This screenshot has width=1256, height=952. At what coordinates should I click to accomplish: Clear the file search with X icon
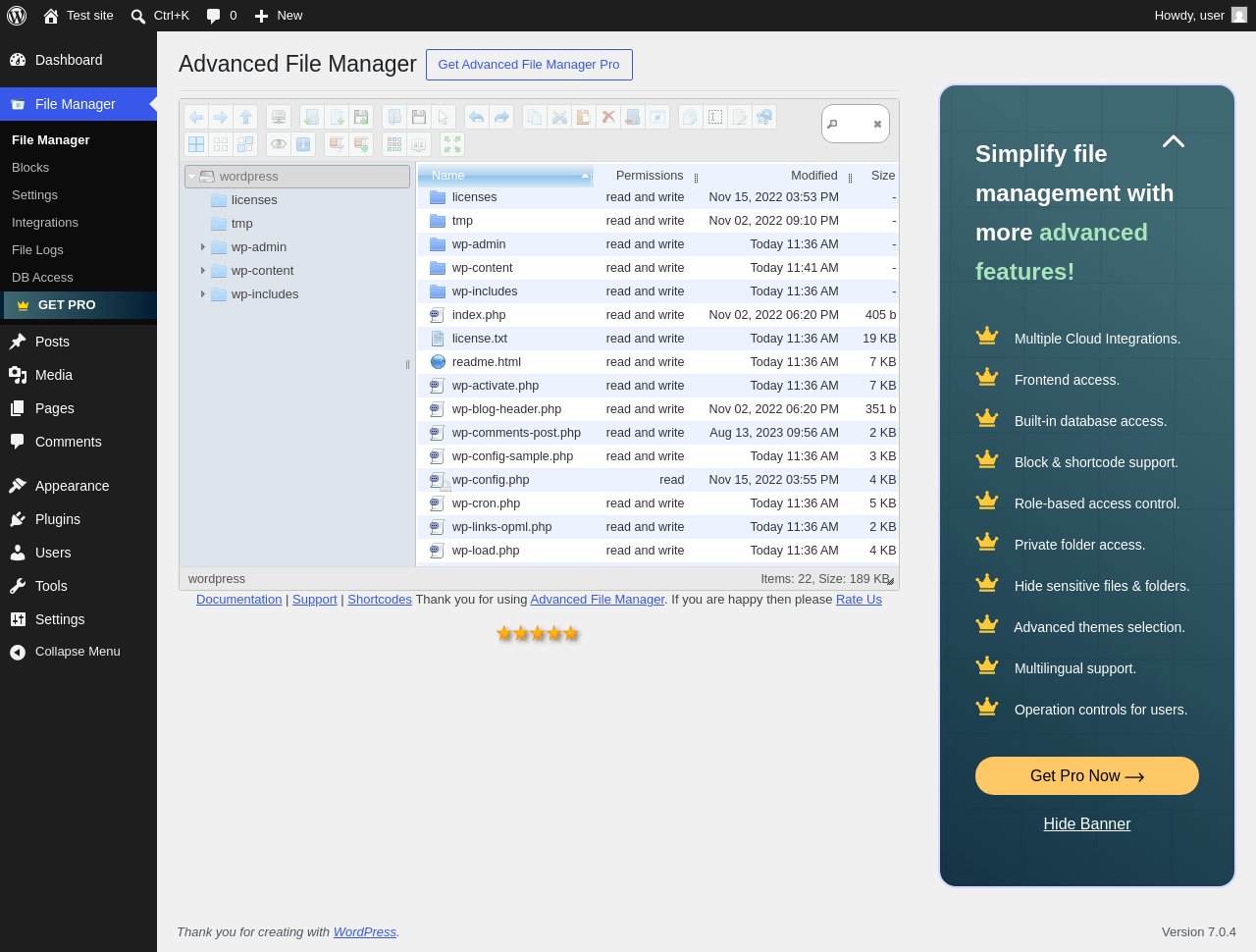tap(877, 125)
